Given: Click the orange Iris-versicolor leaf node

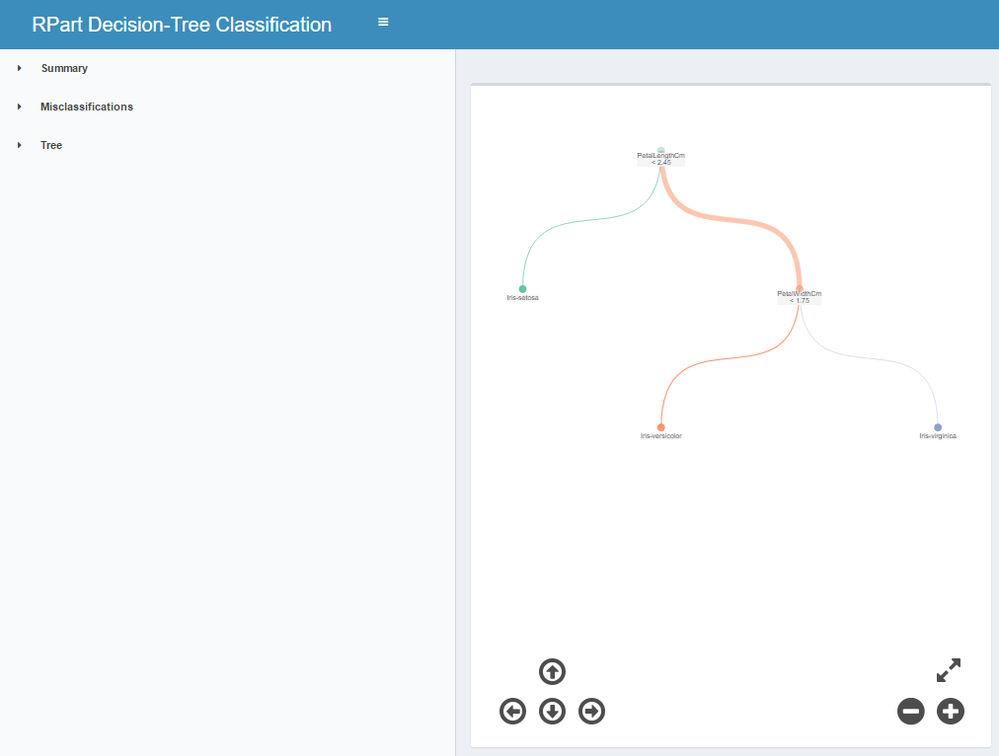Looking at the screenshot, I should (661, 427).
